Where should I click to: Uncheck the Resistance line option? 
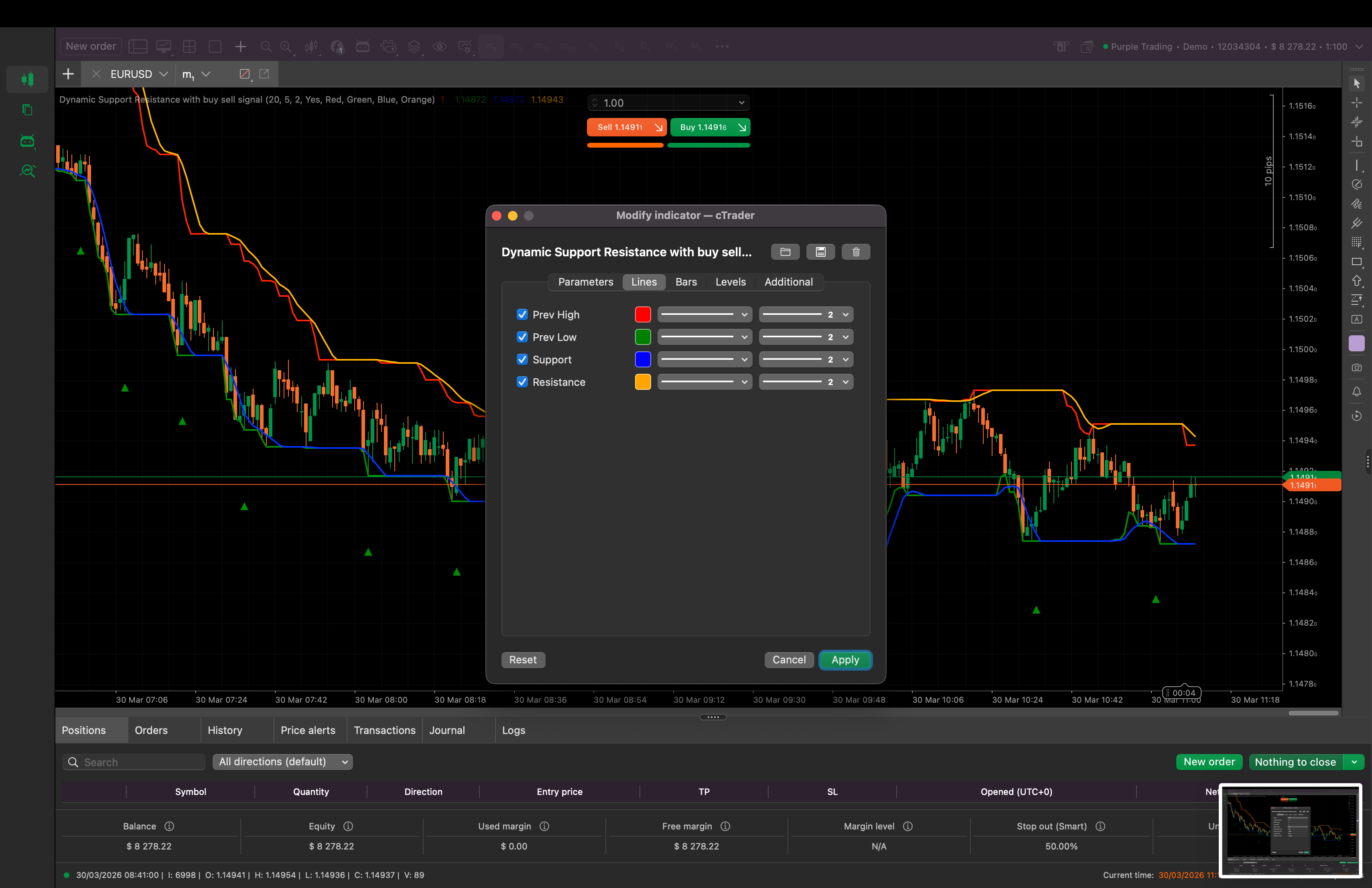(522, 381)
